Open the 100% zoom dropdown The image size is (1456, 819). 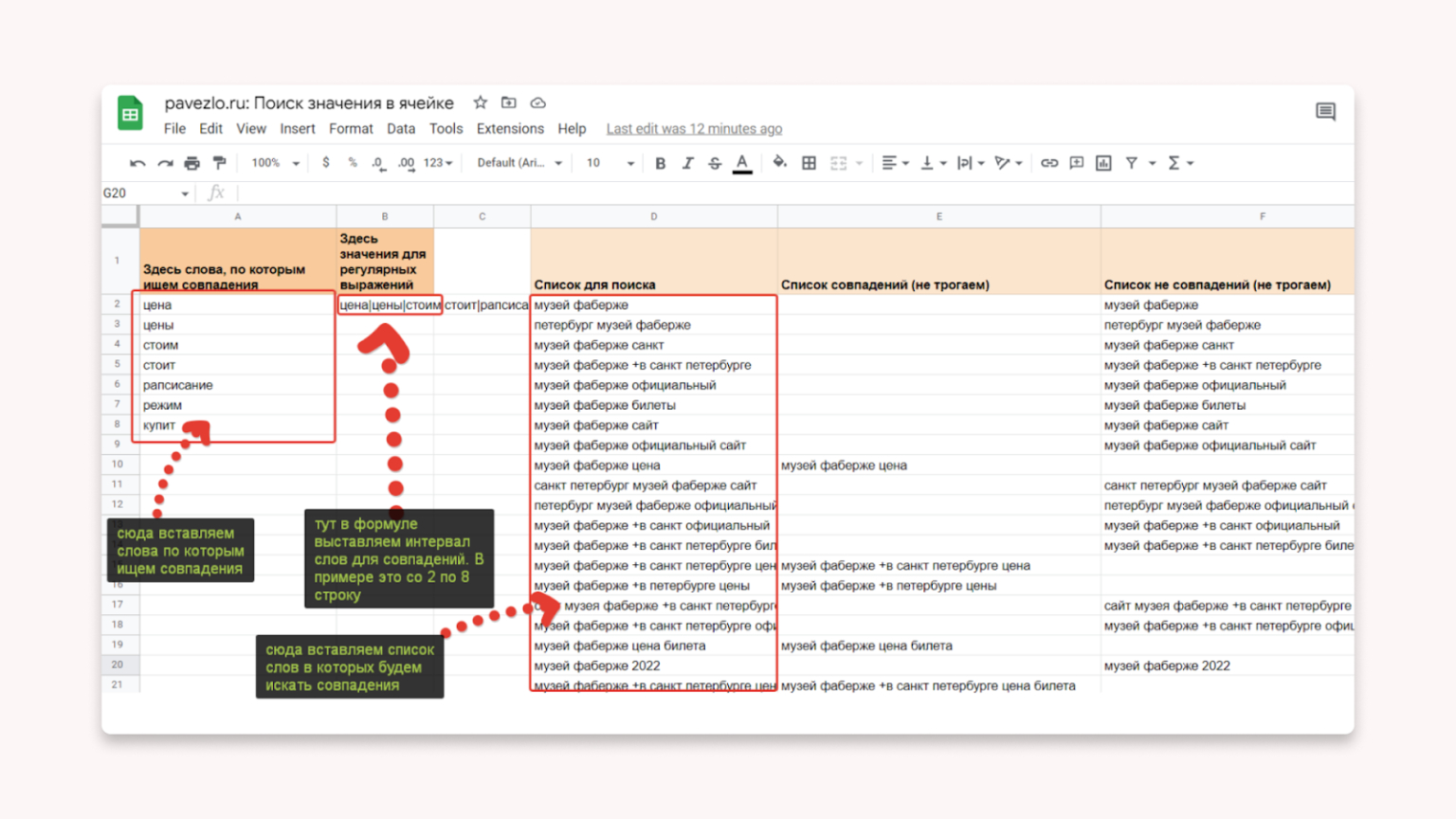(x=275, y=163)
